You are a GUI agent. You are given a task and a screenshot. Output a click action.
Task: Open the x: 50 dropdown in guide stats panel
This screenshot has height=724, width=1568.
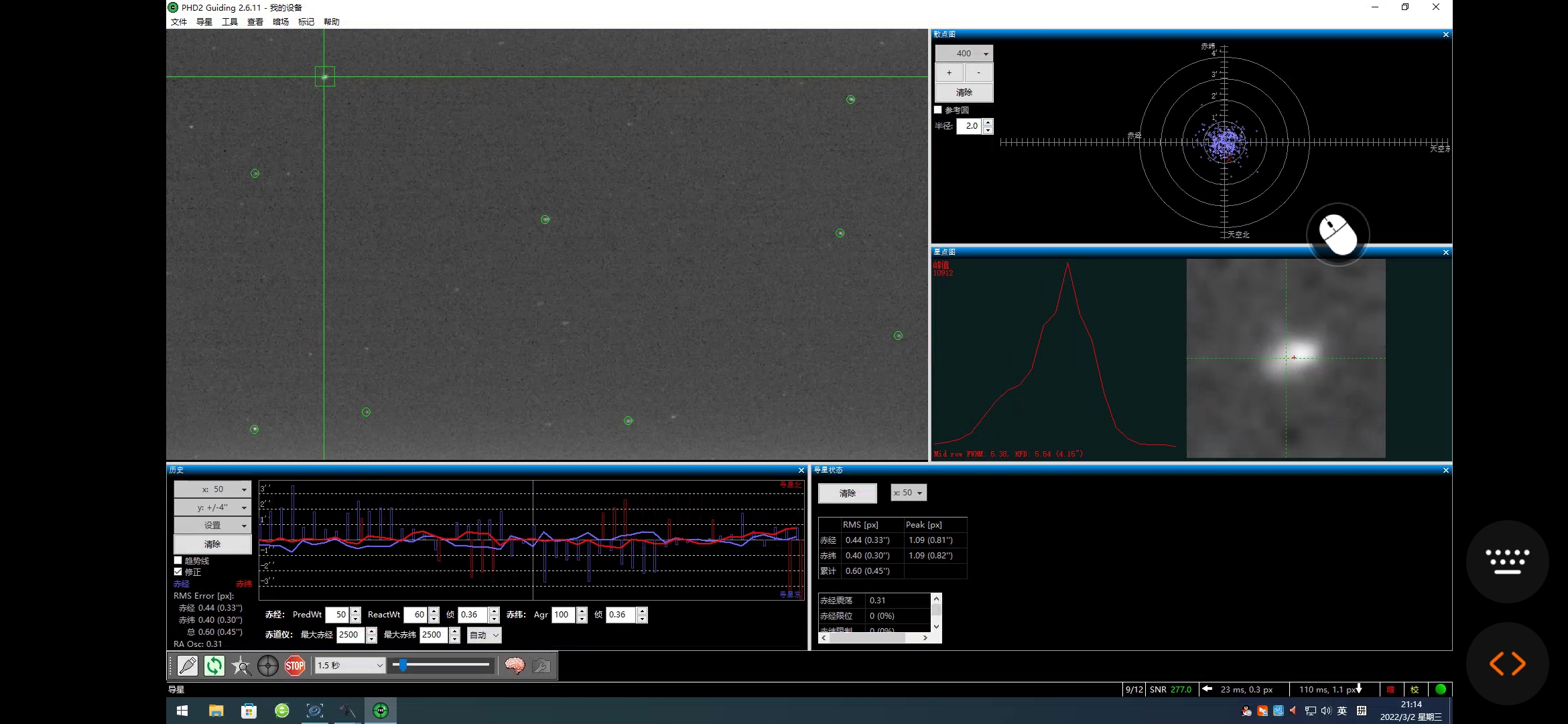tap(909, 493)
